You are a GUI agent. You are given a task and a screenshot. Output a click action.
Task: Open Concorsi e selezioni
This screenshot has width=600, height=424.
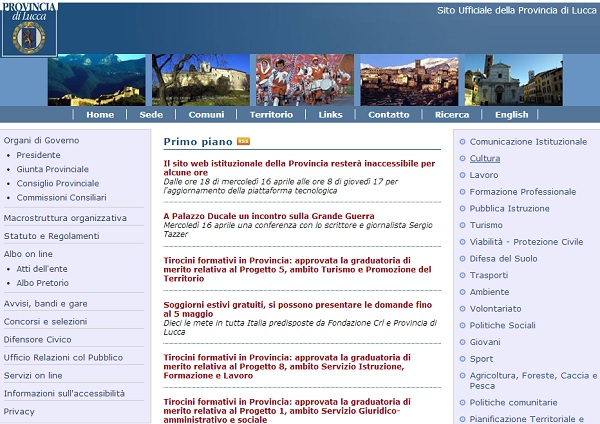tap(45, 322)
